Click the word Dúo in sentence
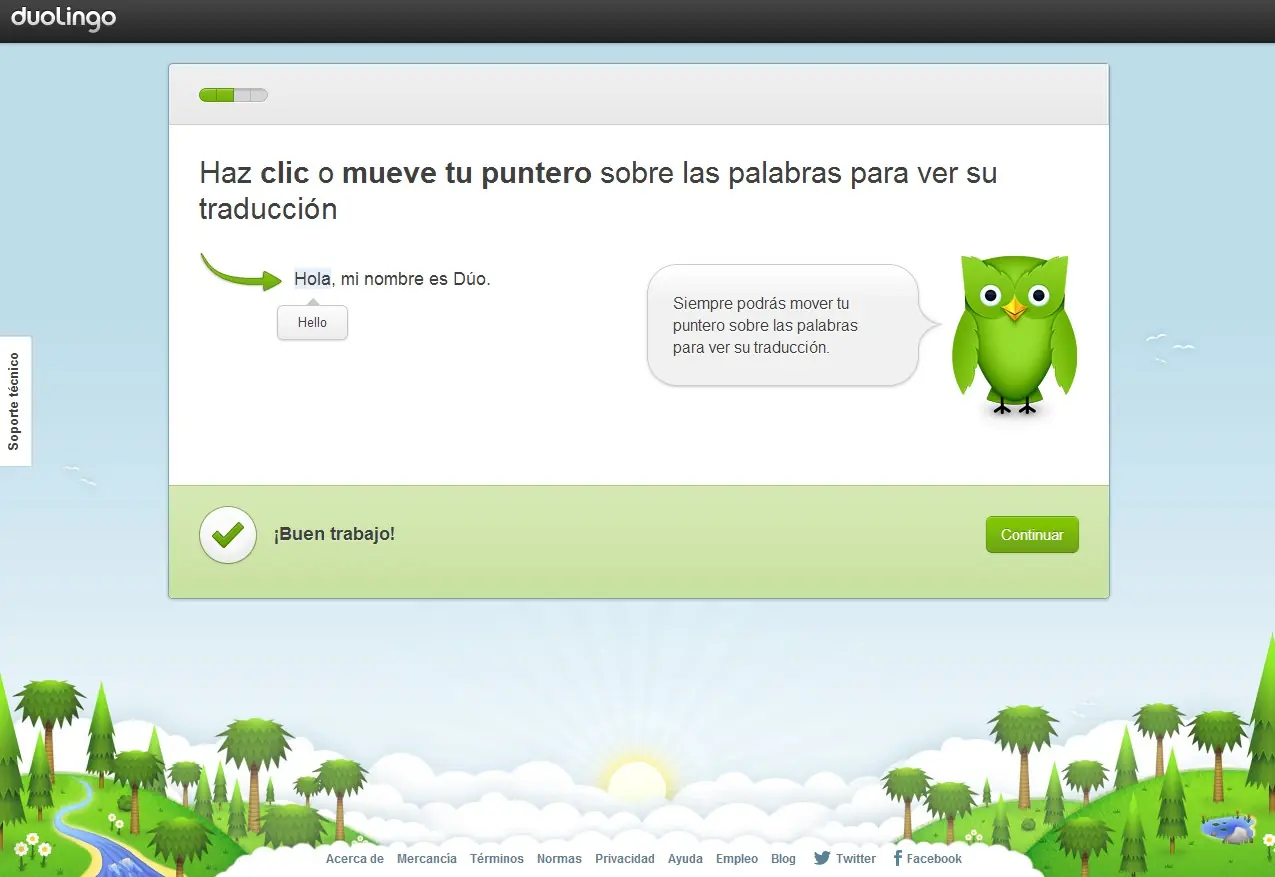Viewport: 1275px width, 877px height. point(469,279)
